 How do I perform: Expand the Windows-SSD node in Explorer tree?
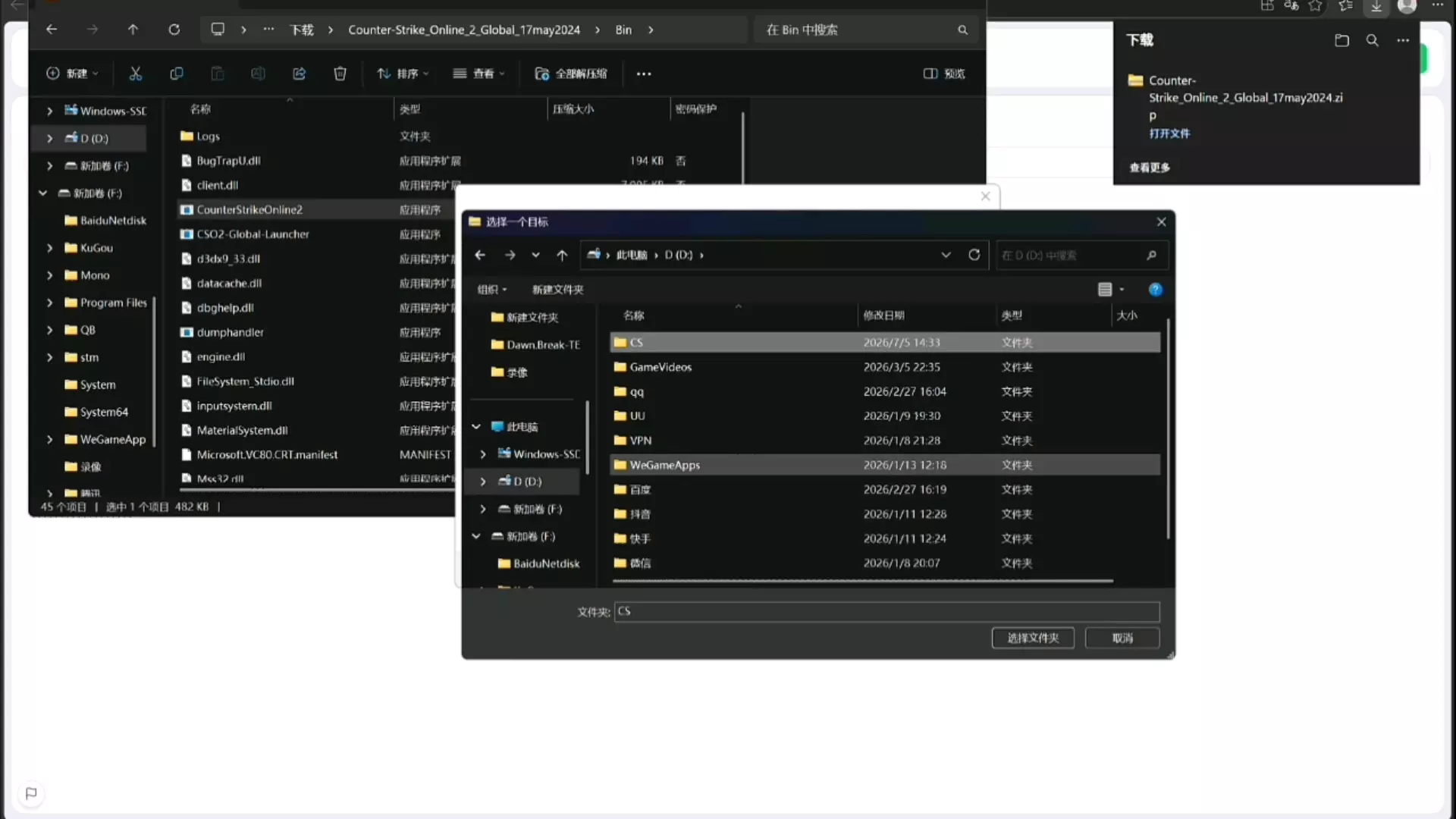tap(49, 111)
